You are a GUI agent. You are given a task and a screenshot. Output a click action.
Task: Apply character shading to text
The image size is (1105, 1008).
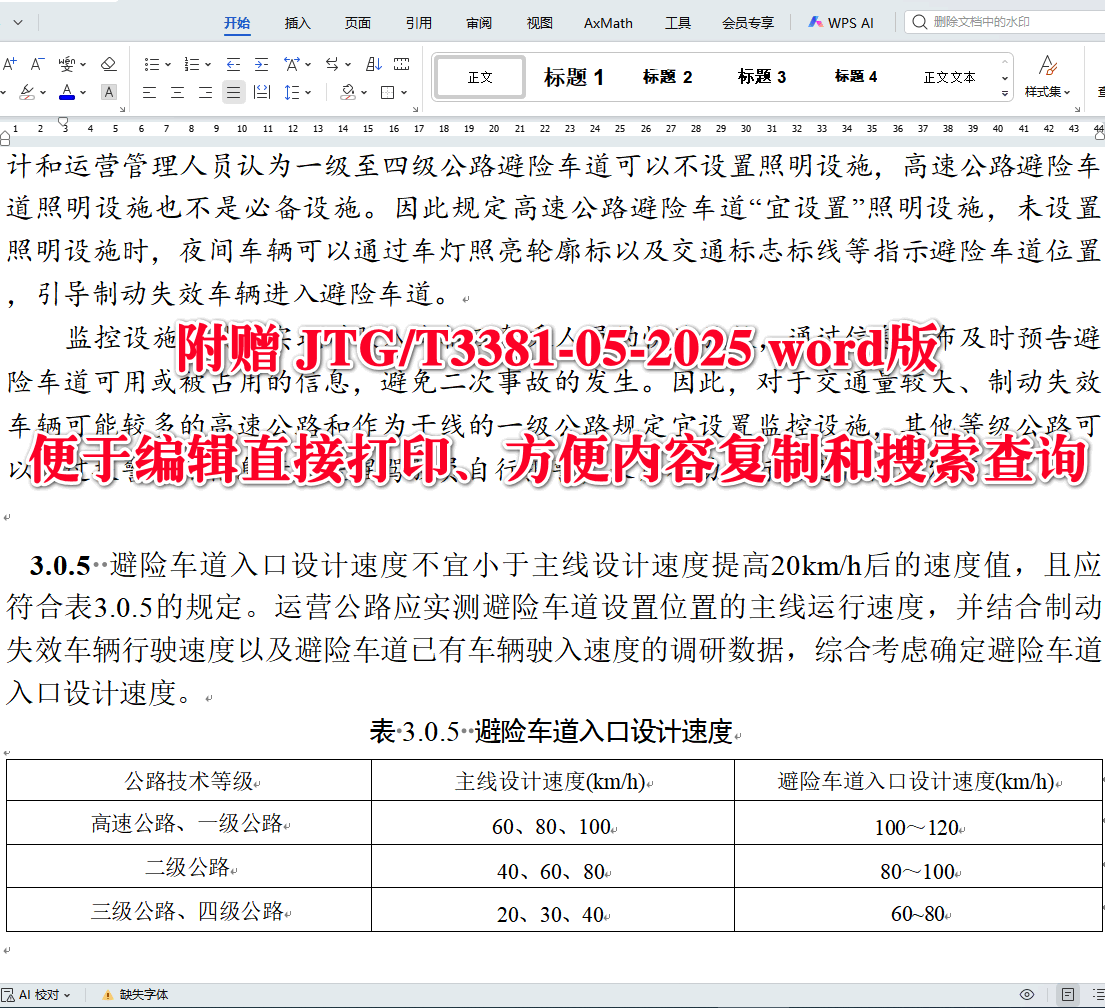point(108,93)
